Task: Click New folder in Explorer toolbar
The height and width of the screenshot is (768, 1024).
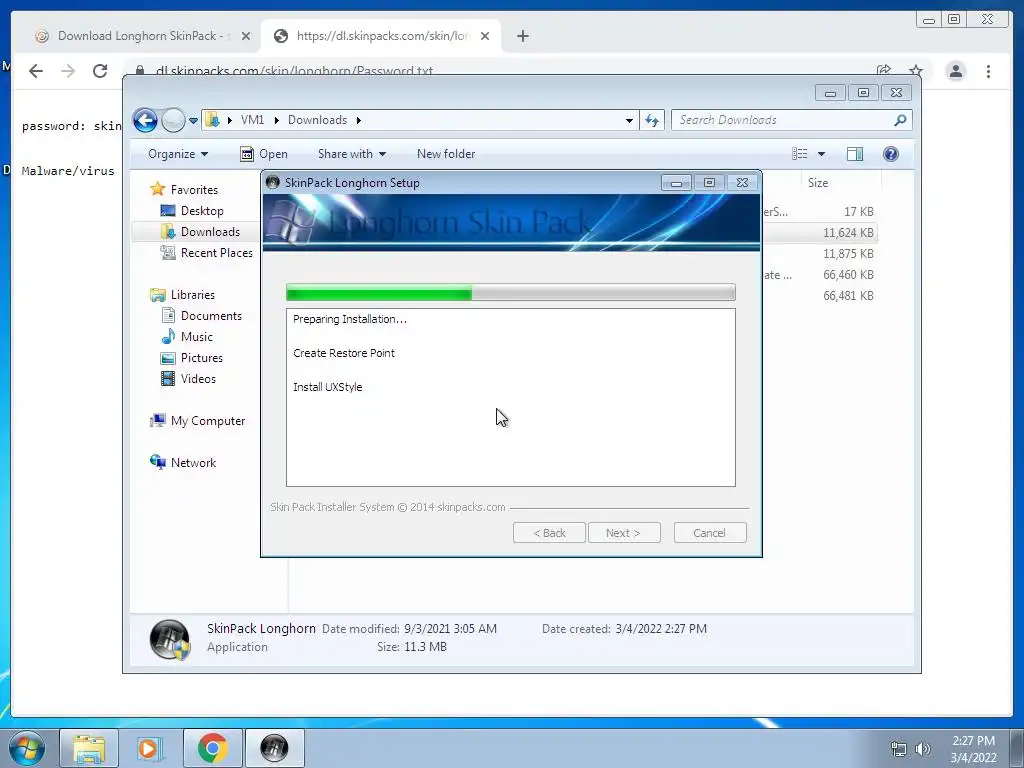Action: (446, 154)
